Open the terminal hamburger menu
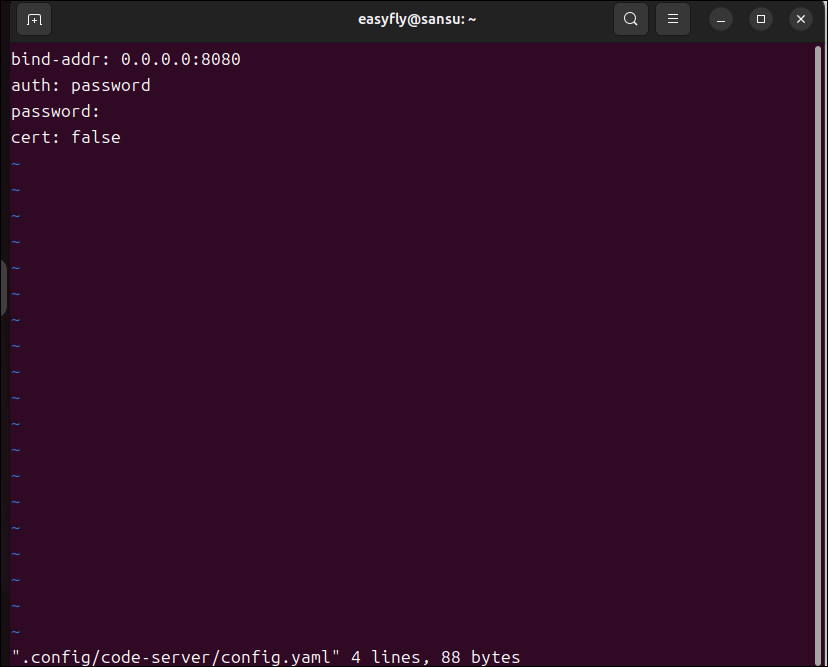The width and height of the screenshot is (828, 667). [x=673, y=20]
